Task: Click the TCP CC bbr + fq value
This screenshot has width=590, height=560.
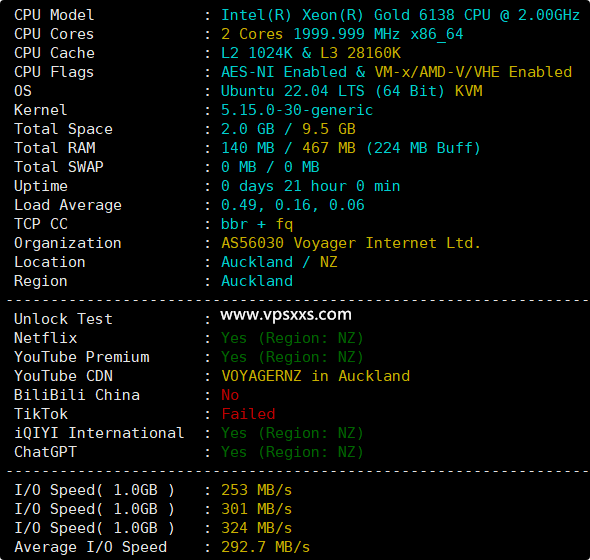Action: point(257,224)
